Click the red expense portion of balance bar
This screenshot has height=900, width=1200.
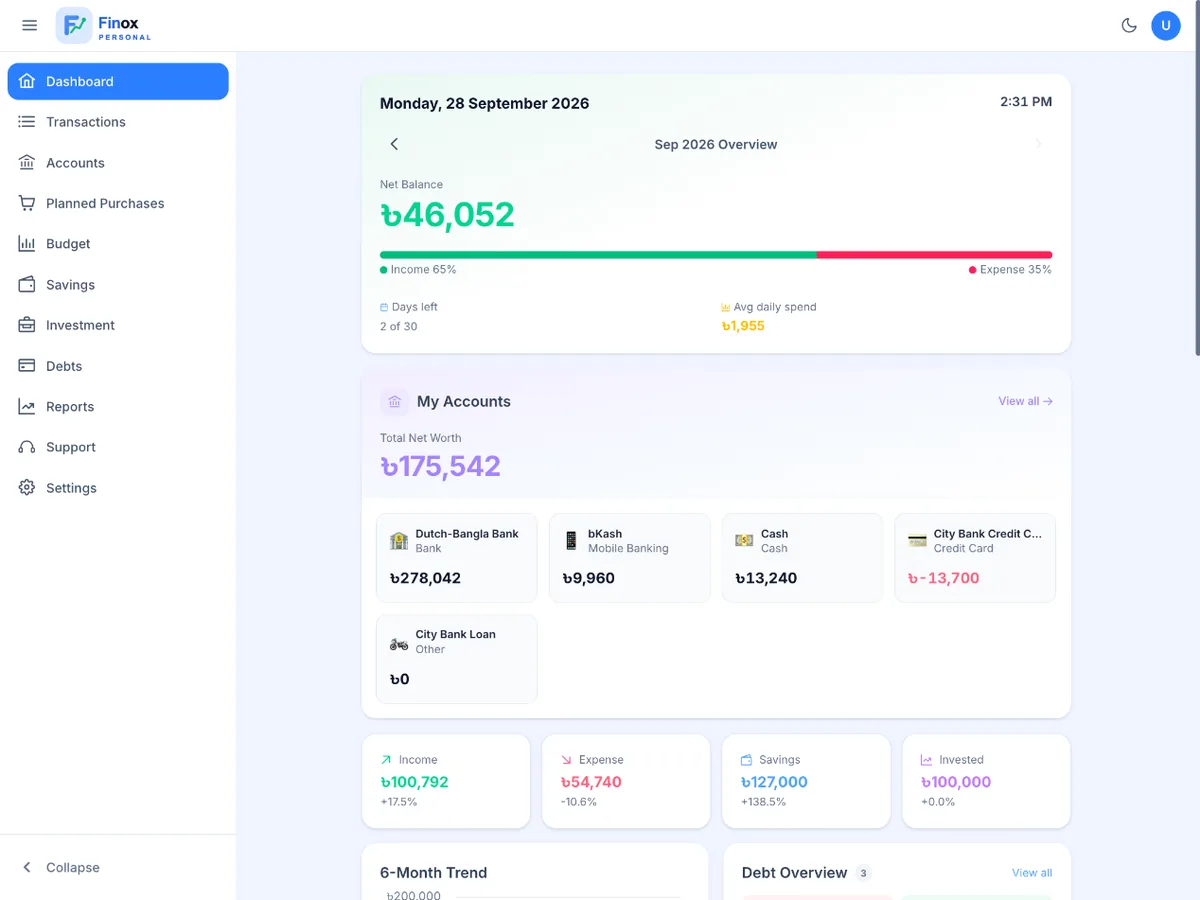tap(934, 255)
